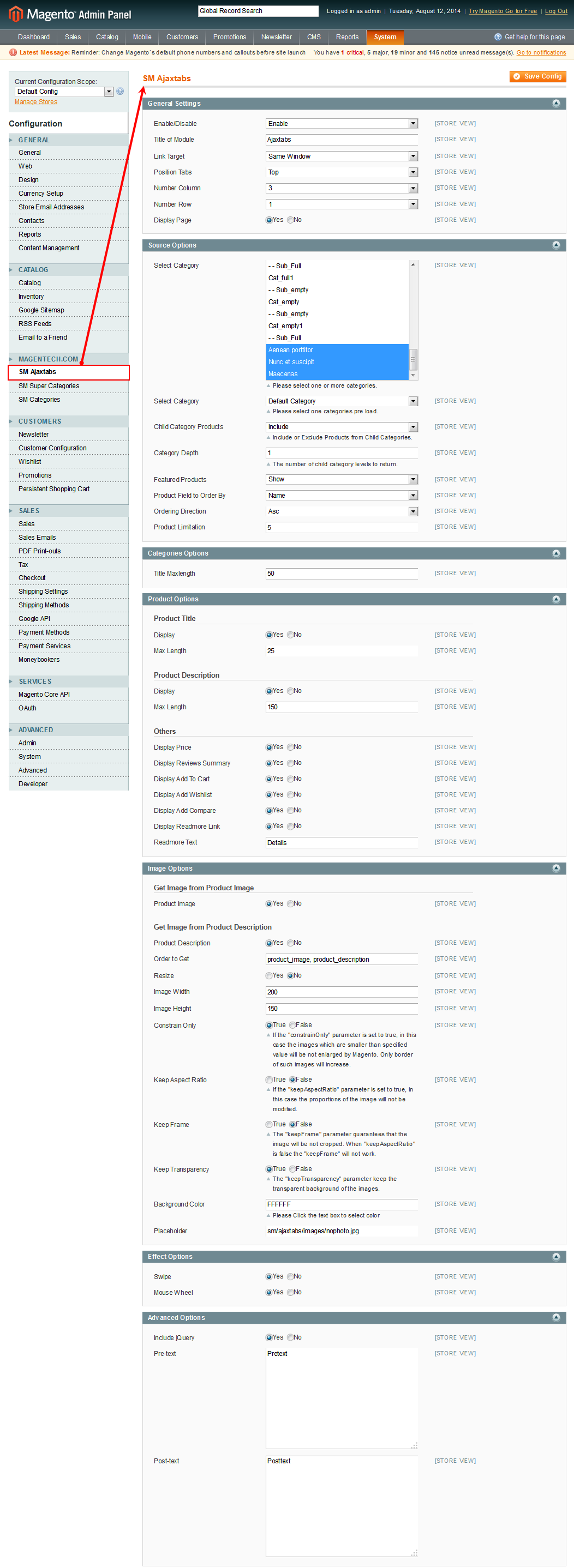The height and width of the screenshot is (1568, 574).
Task: Open the Ordering Direction dropdown
Action: 342,511
